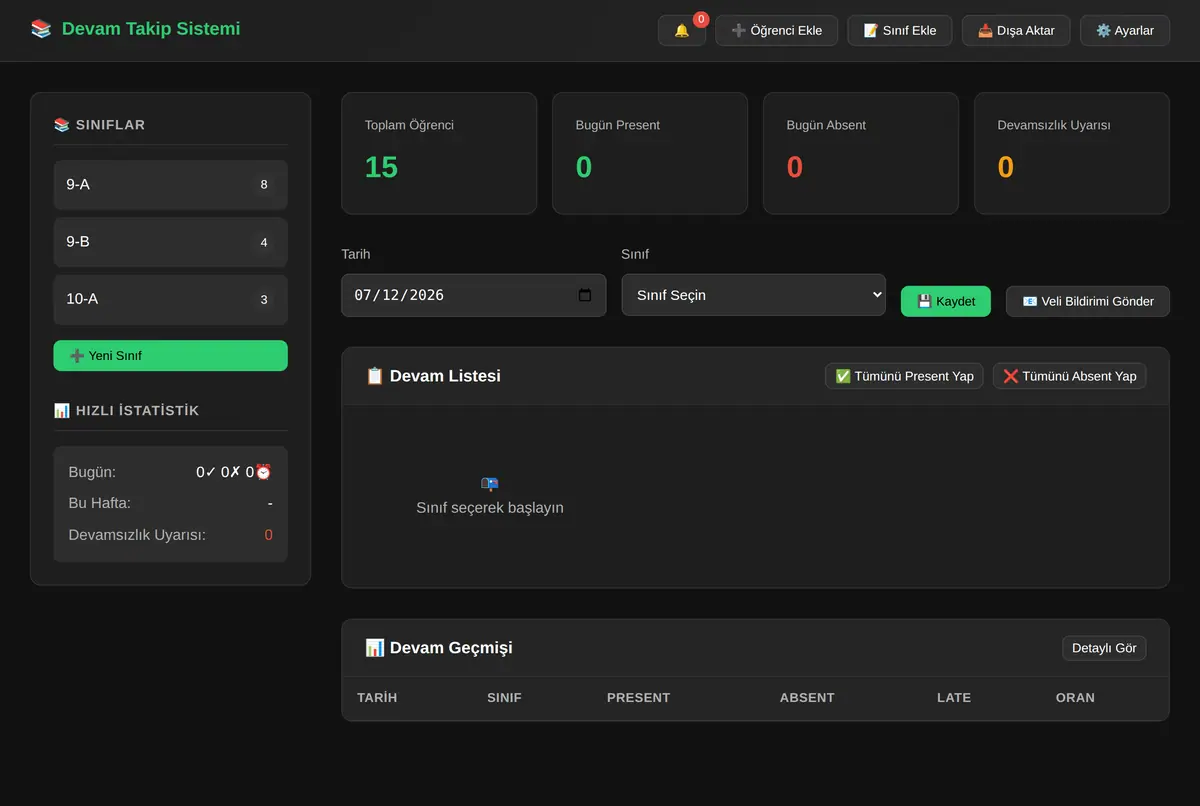
Task: Open notifications bell
Action: point(682,30)
